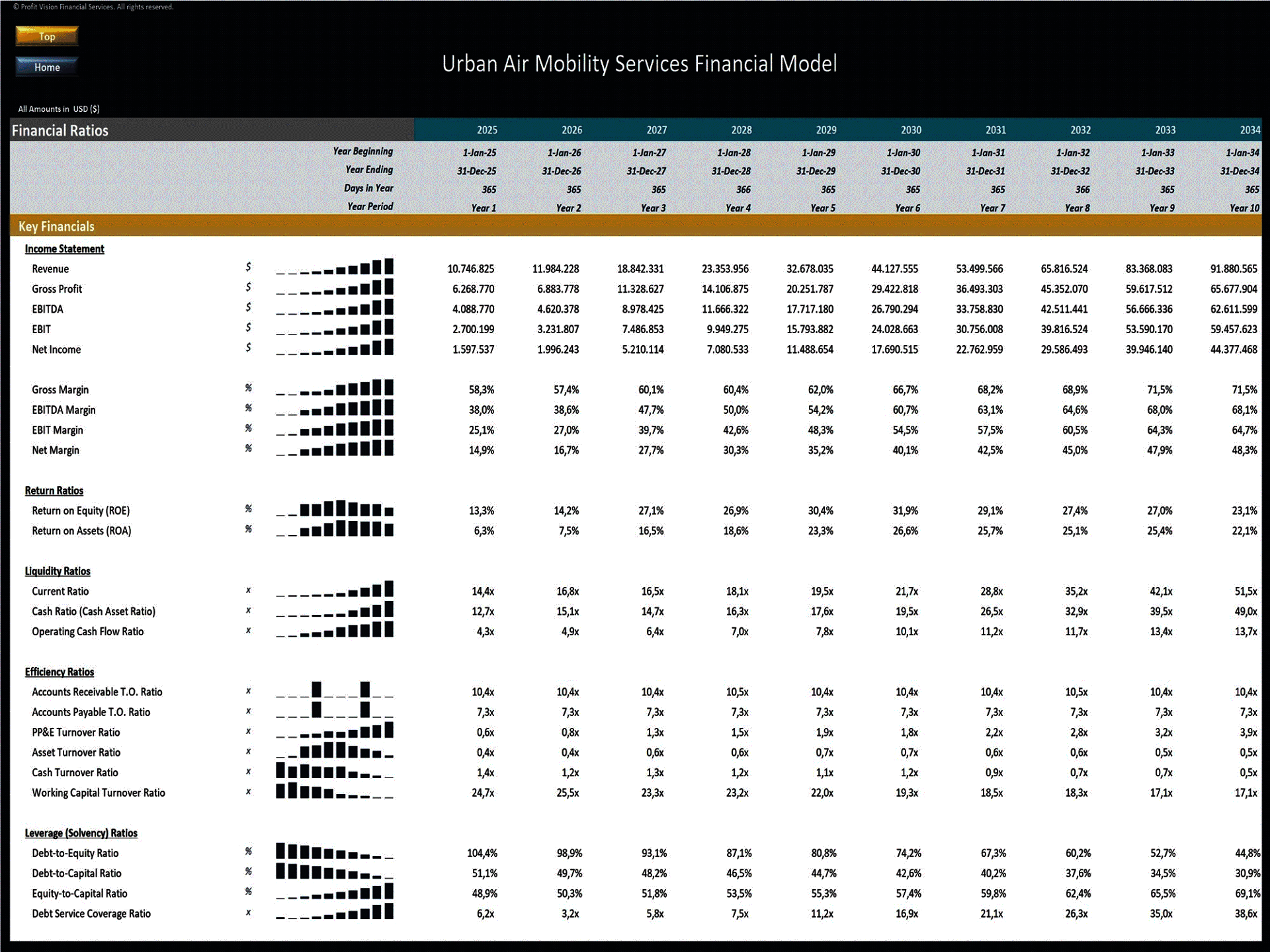This screenshot has width=1270, height=952.
Task: Click the Home navigation button
Action: click(47, 67)
